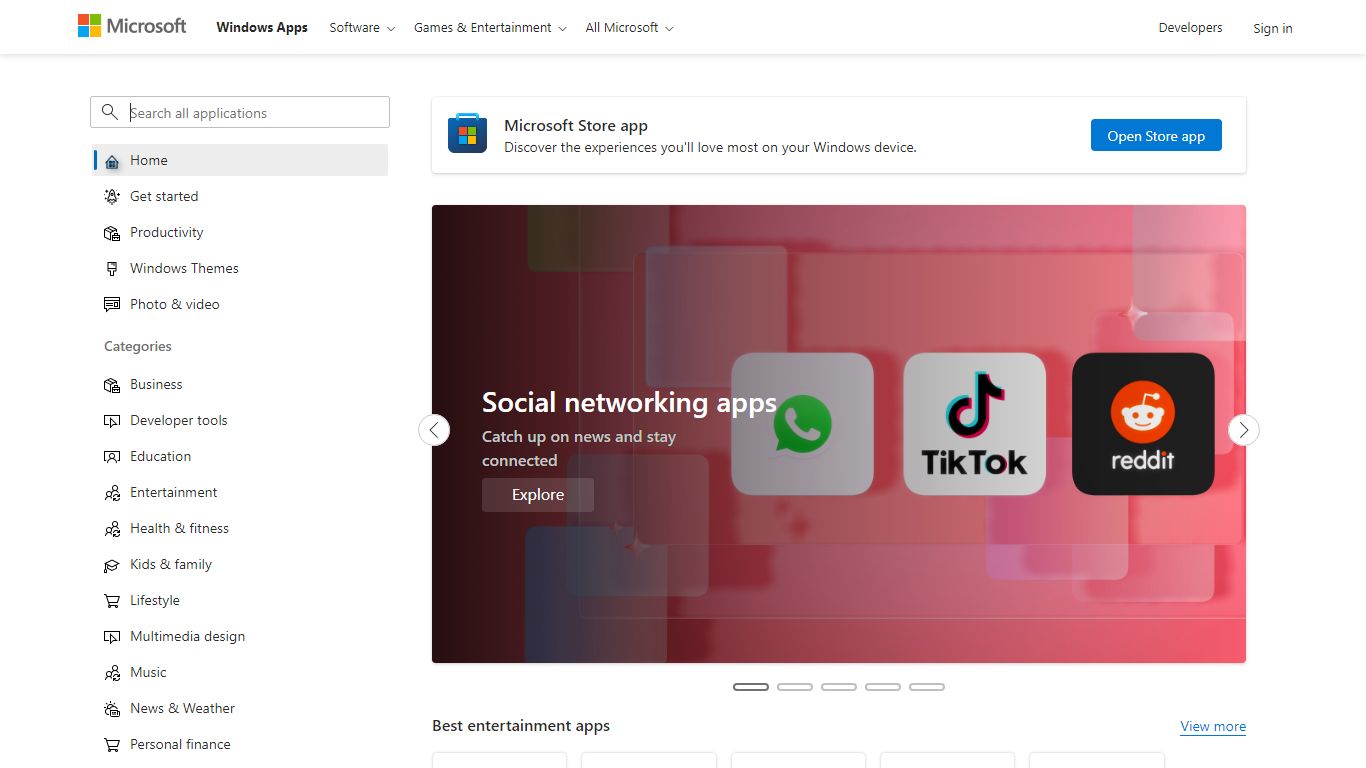Click the TikTok app tile
Screen dimensions: 1366x768
pos(974,424)
